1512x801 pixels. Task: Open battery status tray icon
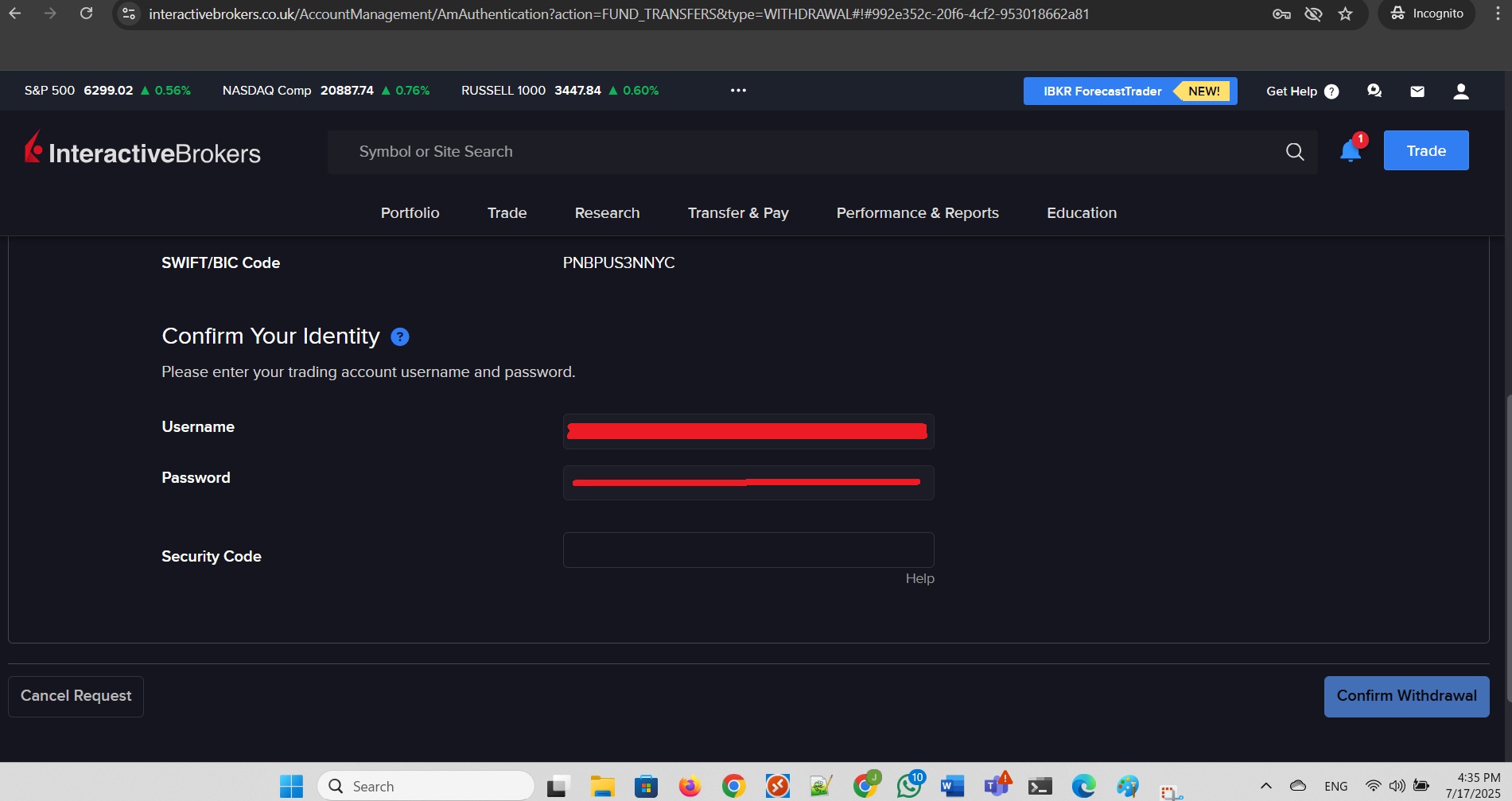pos(1421,786)
